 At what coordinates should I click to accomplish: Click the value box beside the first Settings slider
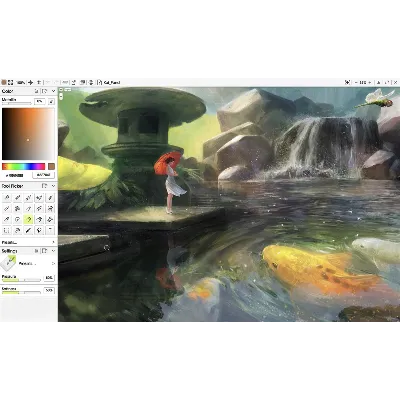point(49,278)
